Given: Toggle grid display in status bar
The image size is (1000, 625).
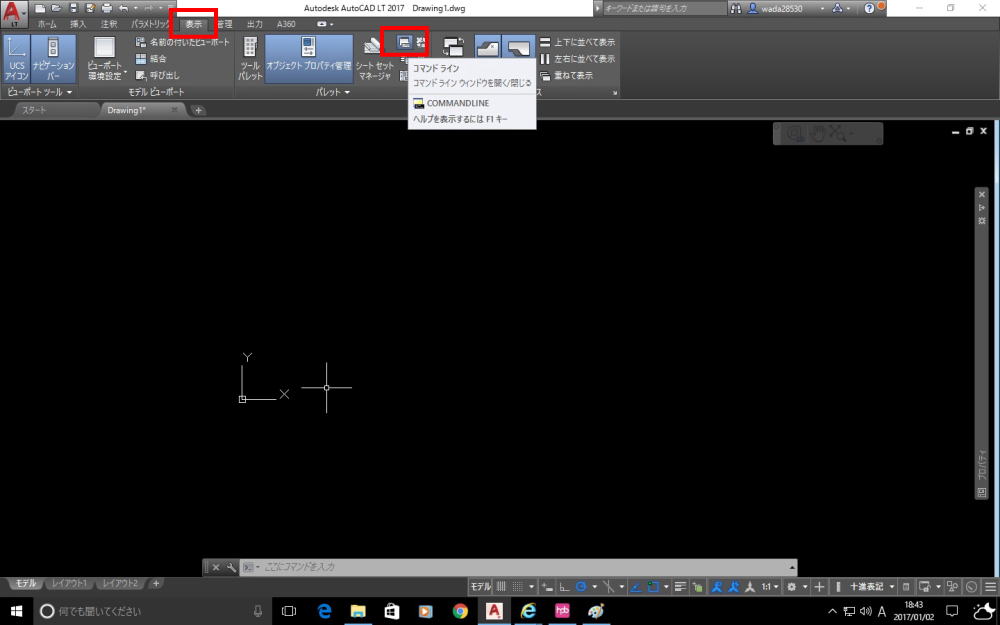Looking at the screenshot, I should pos(502,587).
